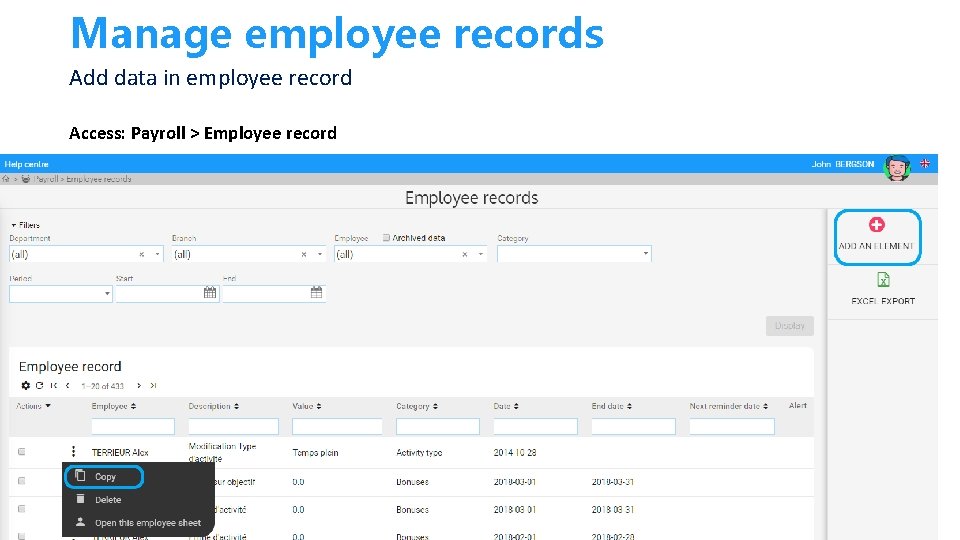Click the Add an Element plus icon

877,225
